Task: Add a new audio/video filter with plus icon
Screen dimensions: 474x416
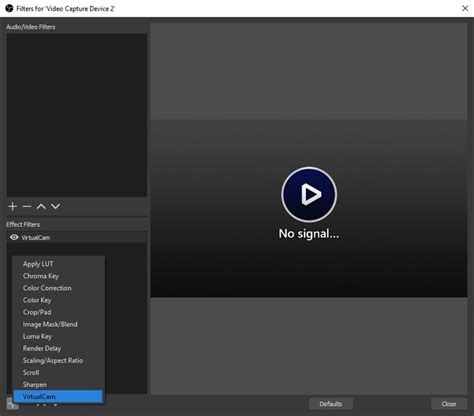Action: (13, 207)
